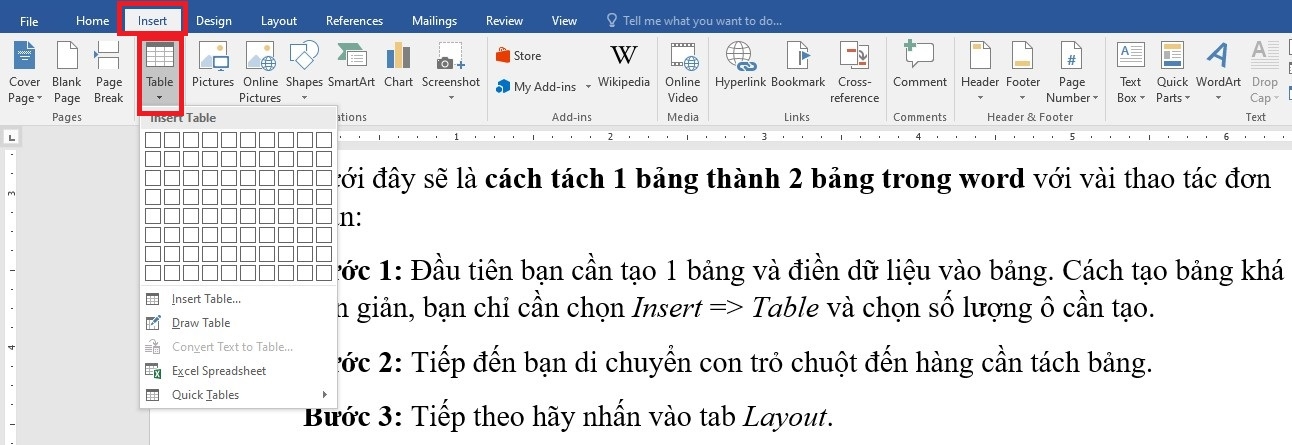1292x445 pixels.
Task: Choose Excel Spreadsheet menu entry
Action: [239, 371]
